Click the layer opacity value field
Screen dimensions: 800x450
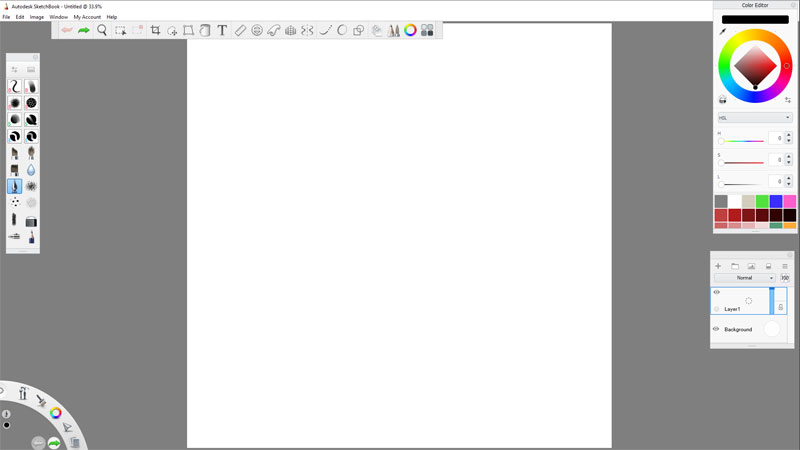[785, 278]
